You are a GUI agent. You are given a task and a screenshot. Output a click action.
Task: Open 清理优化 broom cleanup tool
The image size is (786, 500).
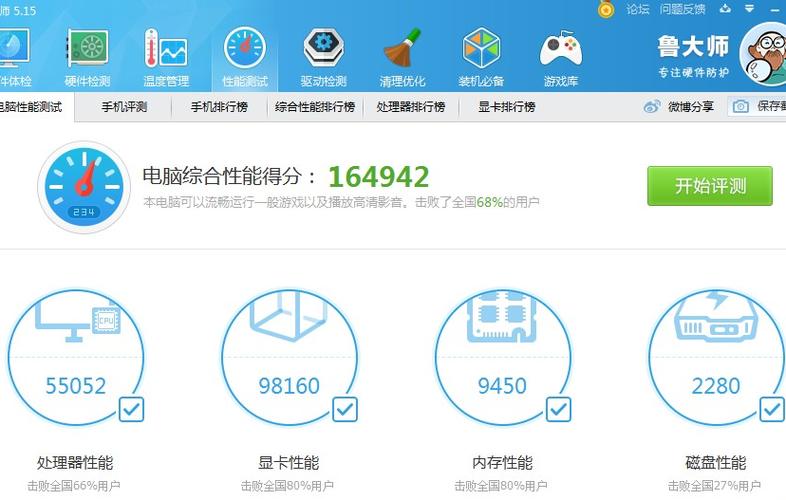tap(402, 57)
